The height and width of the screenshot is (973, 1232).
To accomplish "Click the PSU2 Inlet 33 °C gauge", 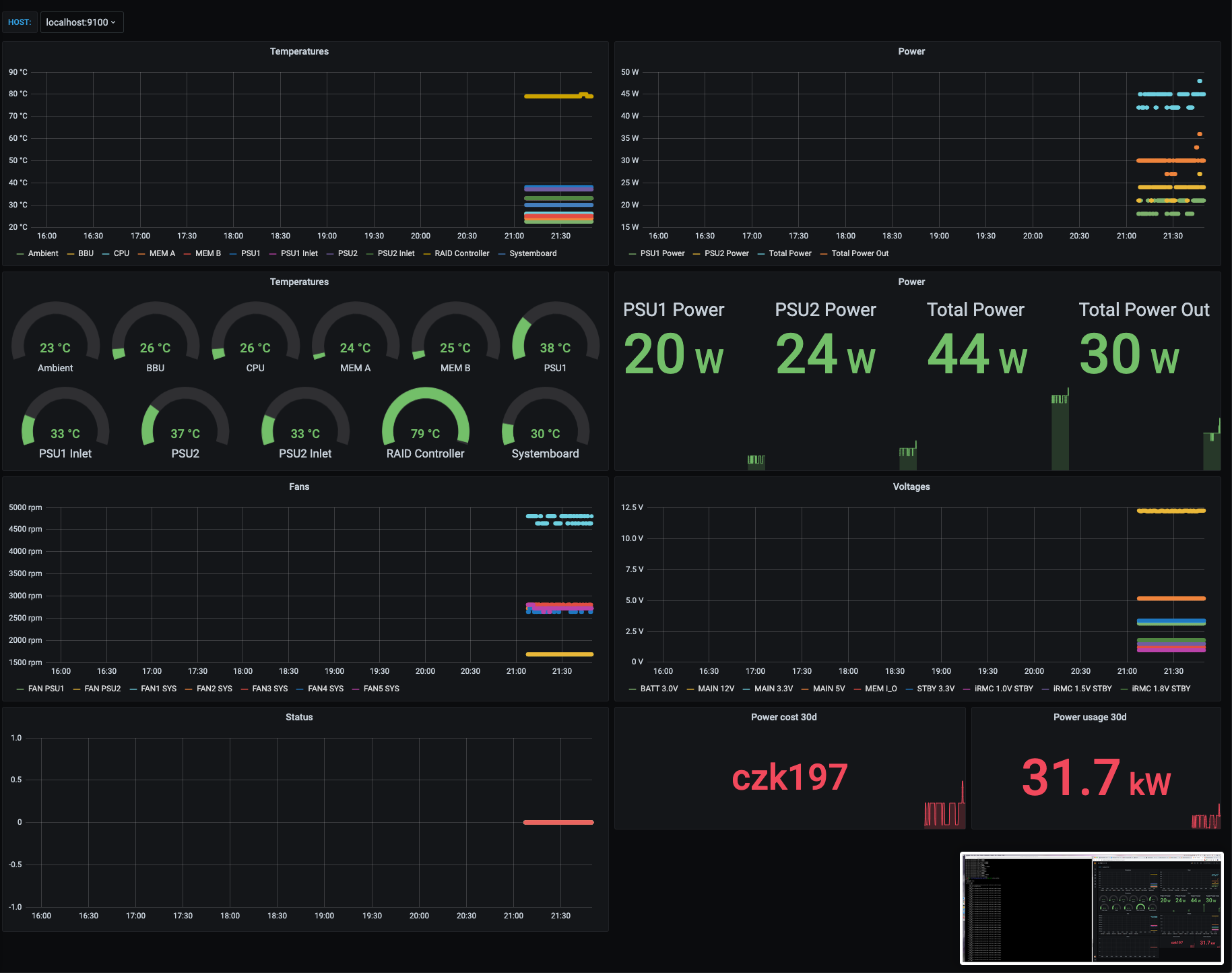I will click(305, 423).
